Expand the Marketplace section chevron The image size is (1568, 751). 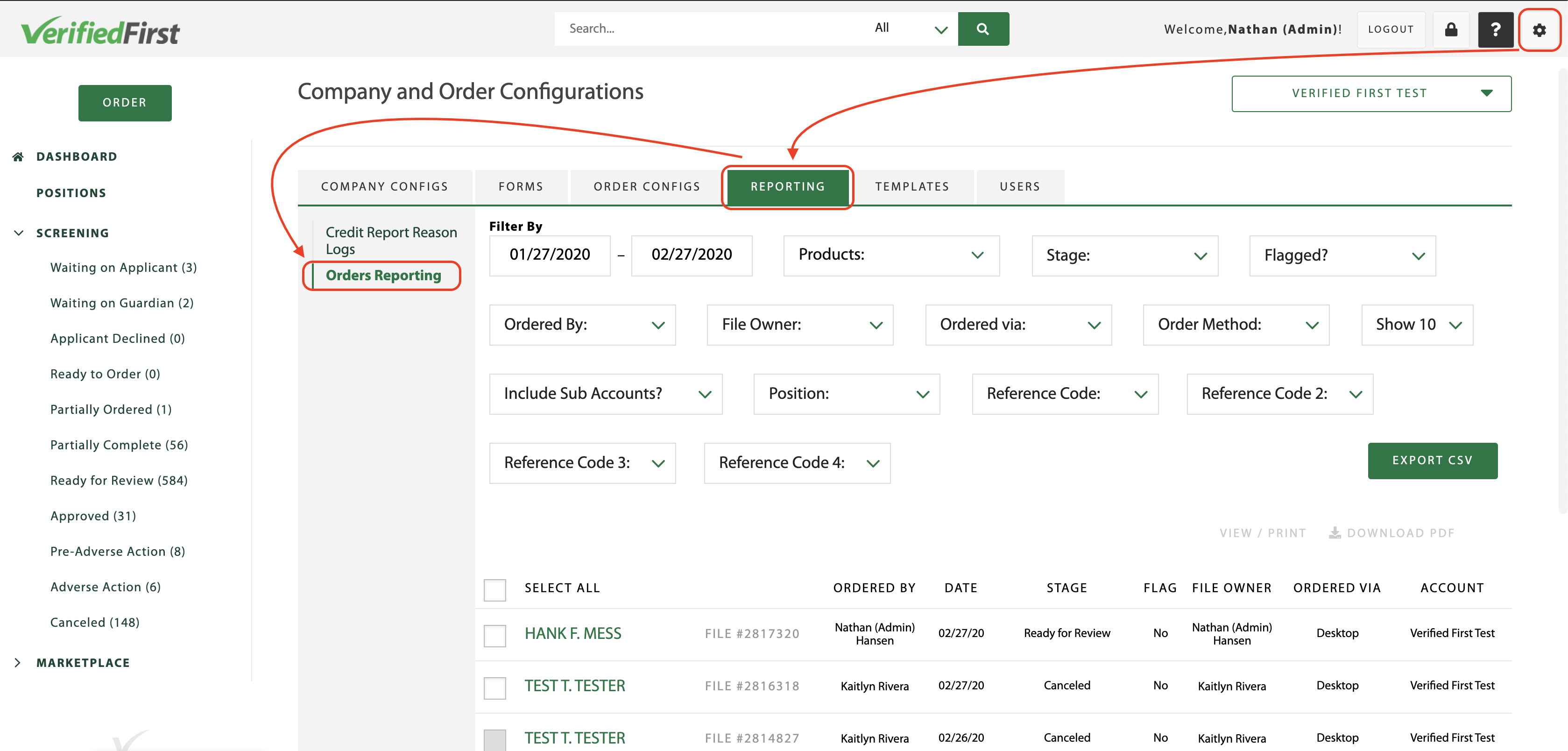(x=18, y=663)
